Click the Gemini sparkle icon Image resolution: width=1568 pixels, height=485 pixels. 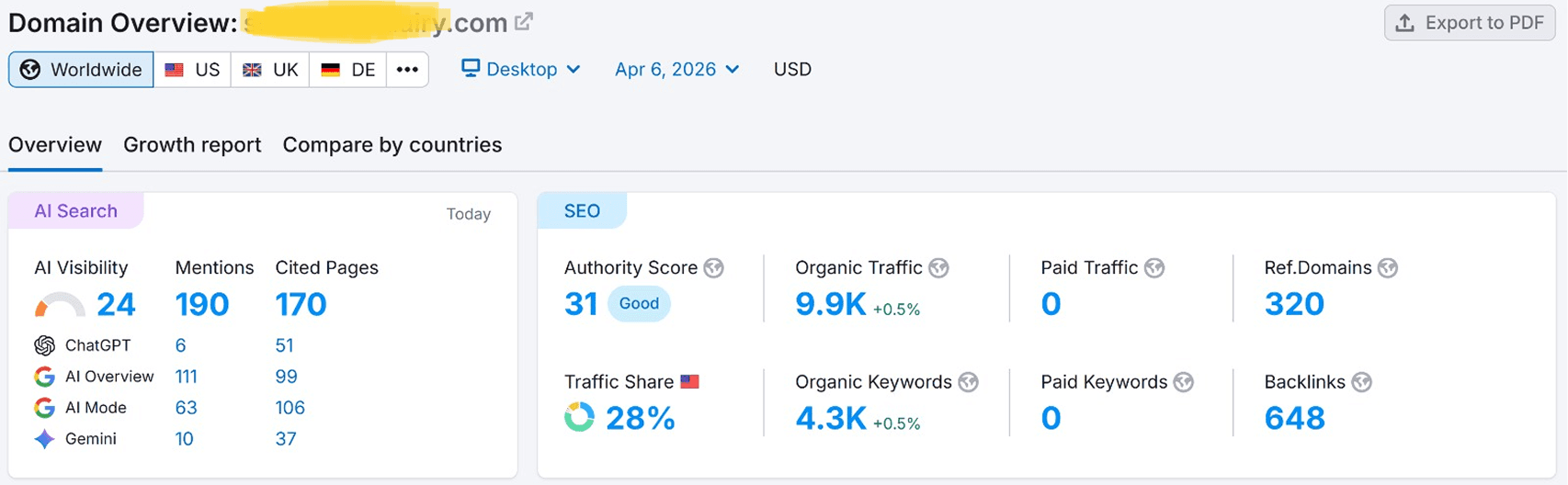click(44, 439)
